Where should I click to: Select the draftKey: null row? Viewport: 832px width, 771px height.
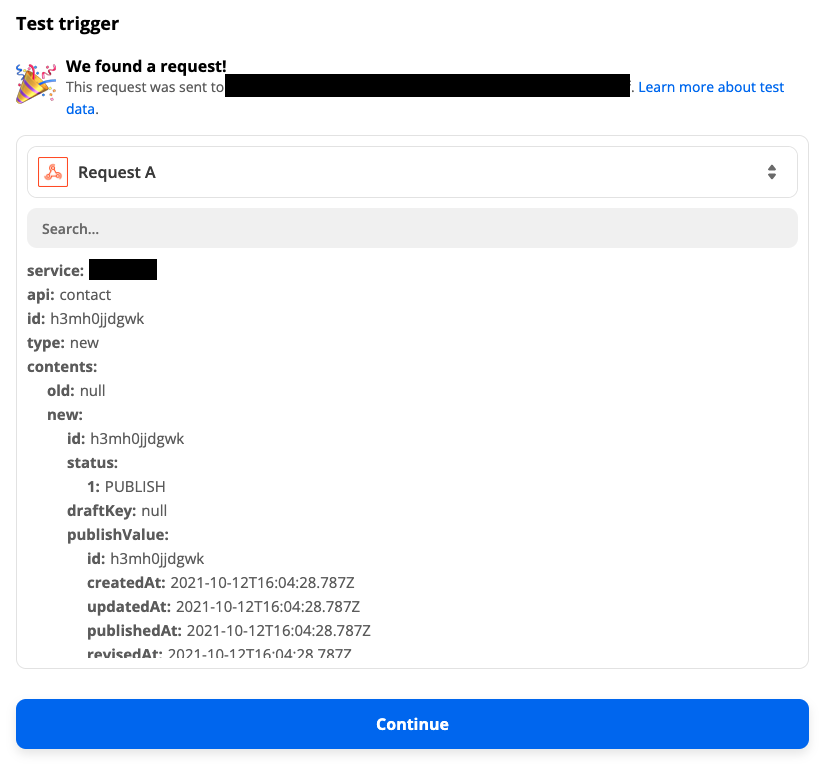[x=117, y=511]
